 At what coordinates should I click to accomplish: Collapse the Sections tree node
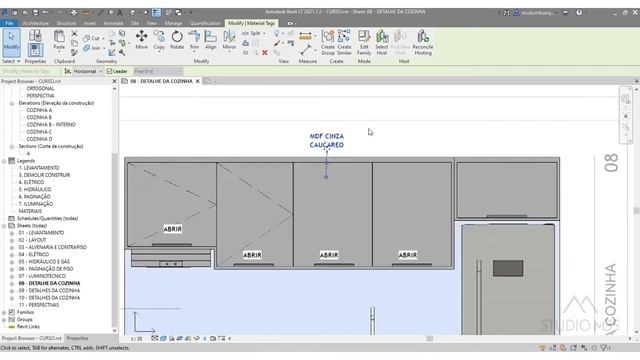point(12,147)
